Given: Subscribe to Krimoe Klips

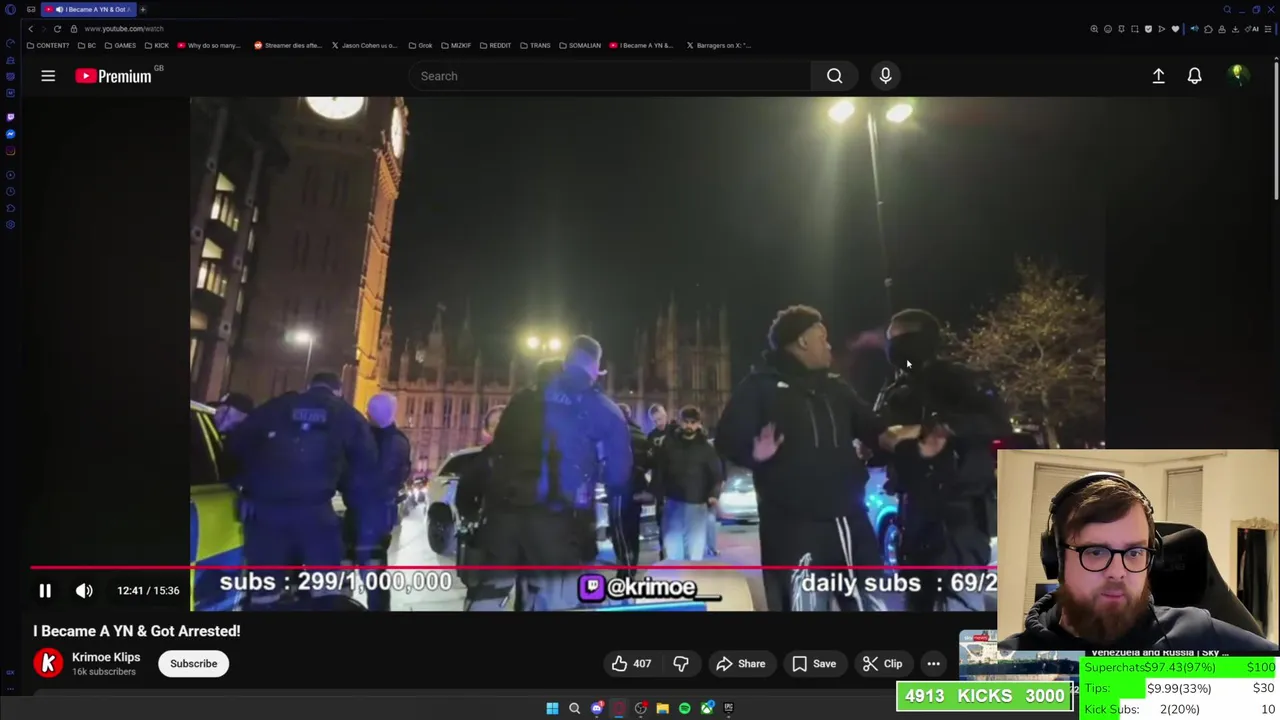Looking at the screenshot, I should [193, 664].
